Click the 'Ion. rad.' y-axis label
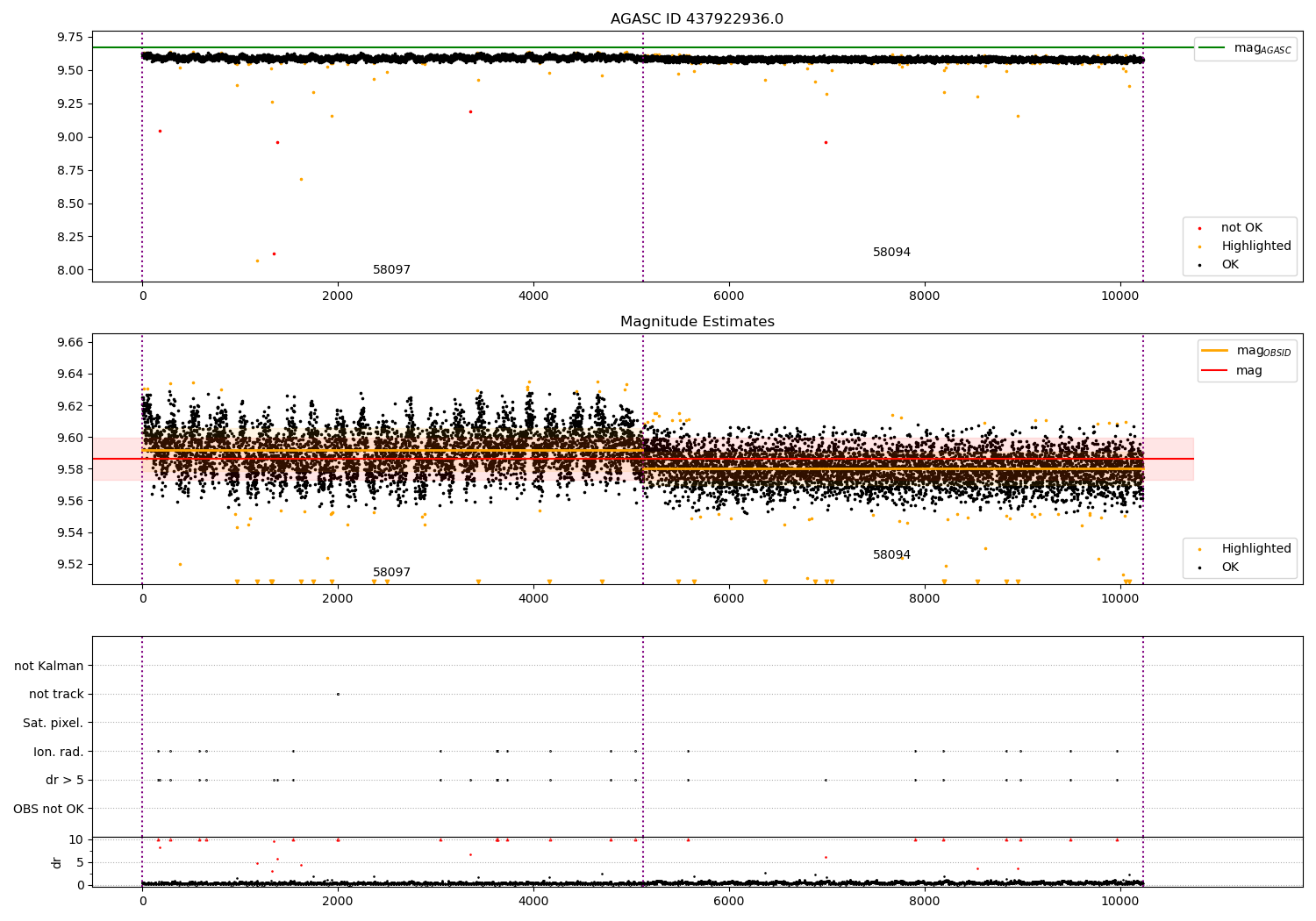The image size is (1316, 921). [59, 752]
